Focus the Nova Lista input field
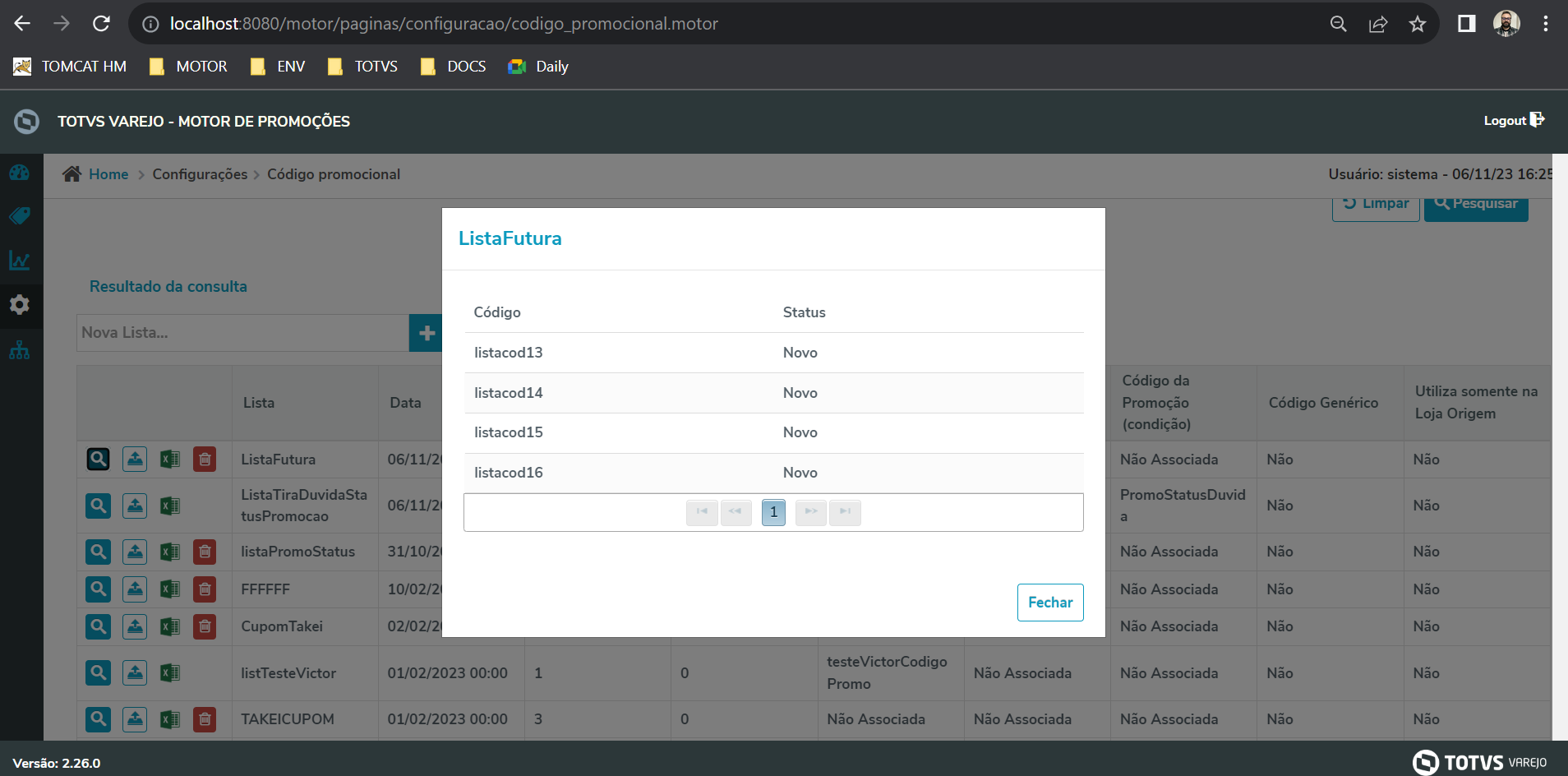Image resolution: width=1568 pixels, height=776 pixels. click(243, 333)
